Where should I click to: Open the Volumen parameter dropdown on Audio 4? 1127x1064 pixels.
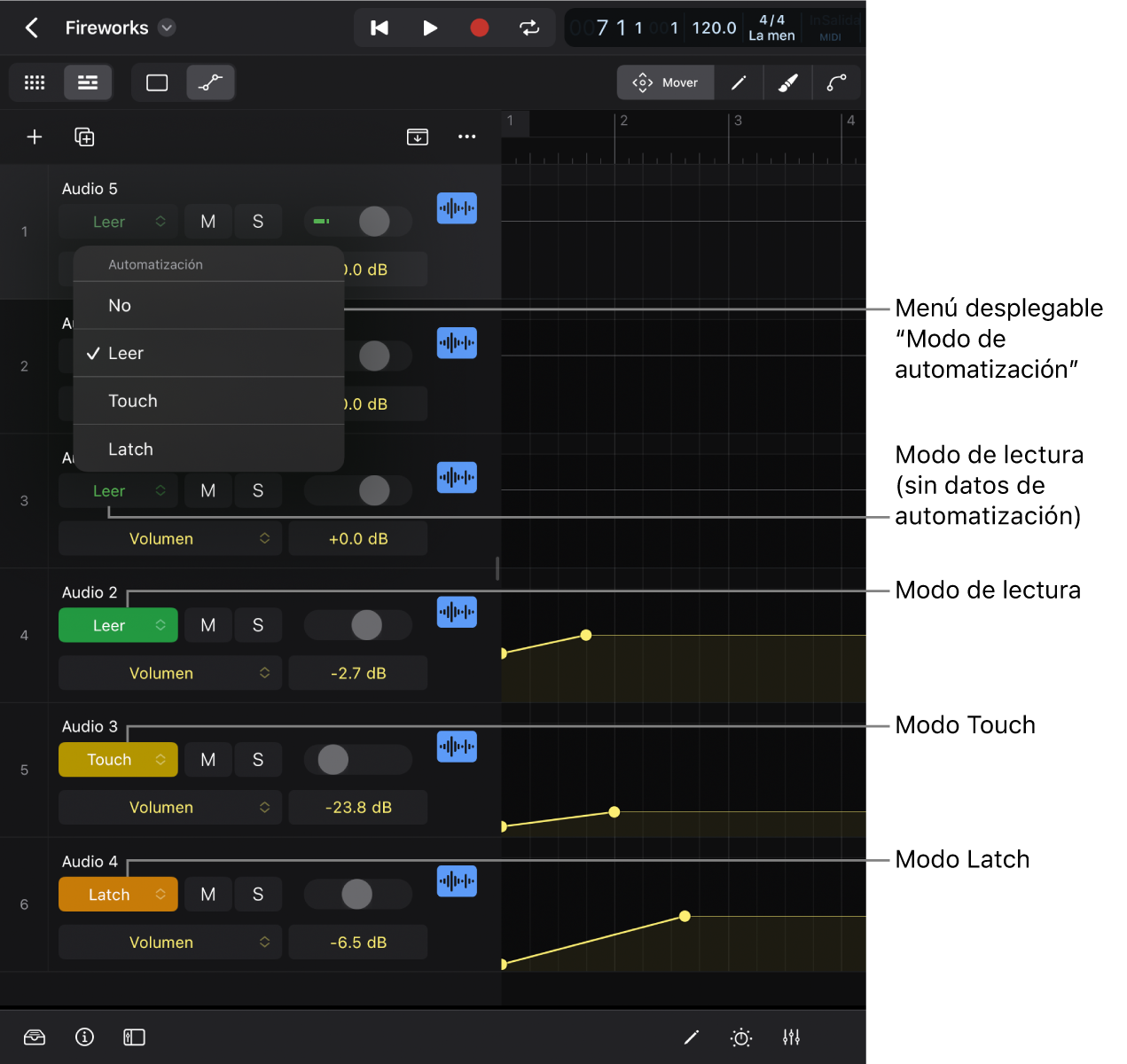(x=170, y=943)
